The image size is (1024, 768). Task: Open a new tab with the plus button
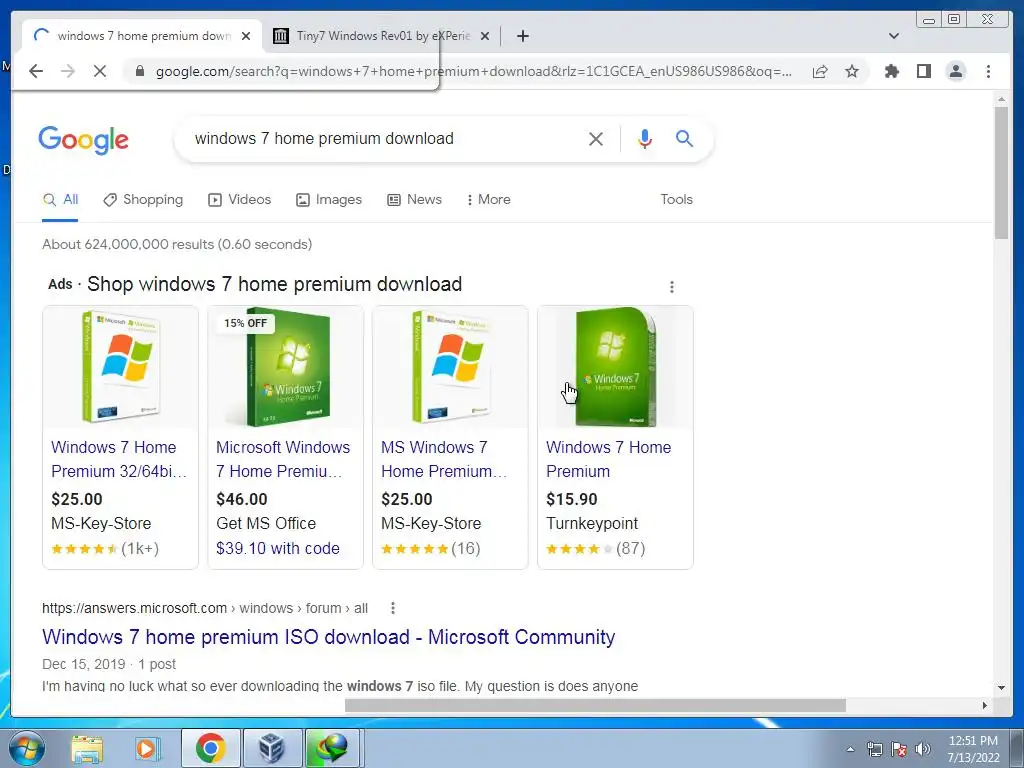522,36
